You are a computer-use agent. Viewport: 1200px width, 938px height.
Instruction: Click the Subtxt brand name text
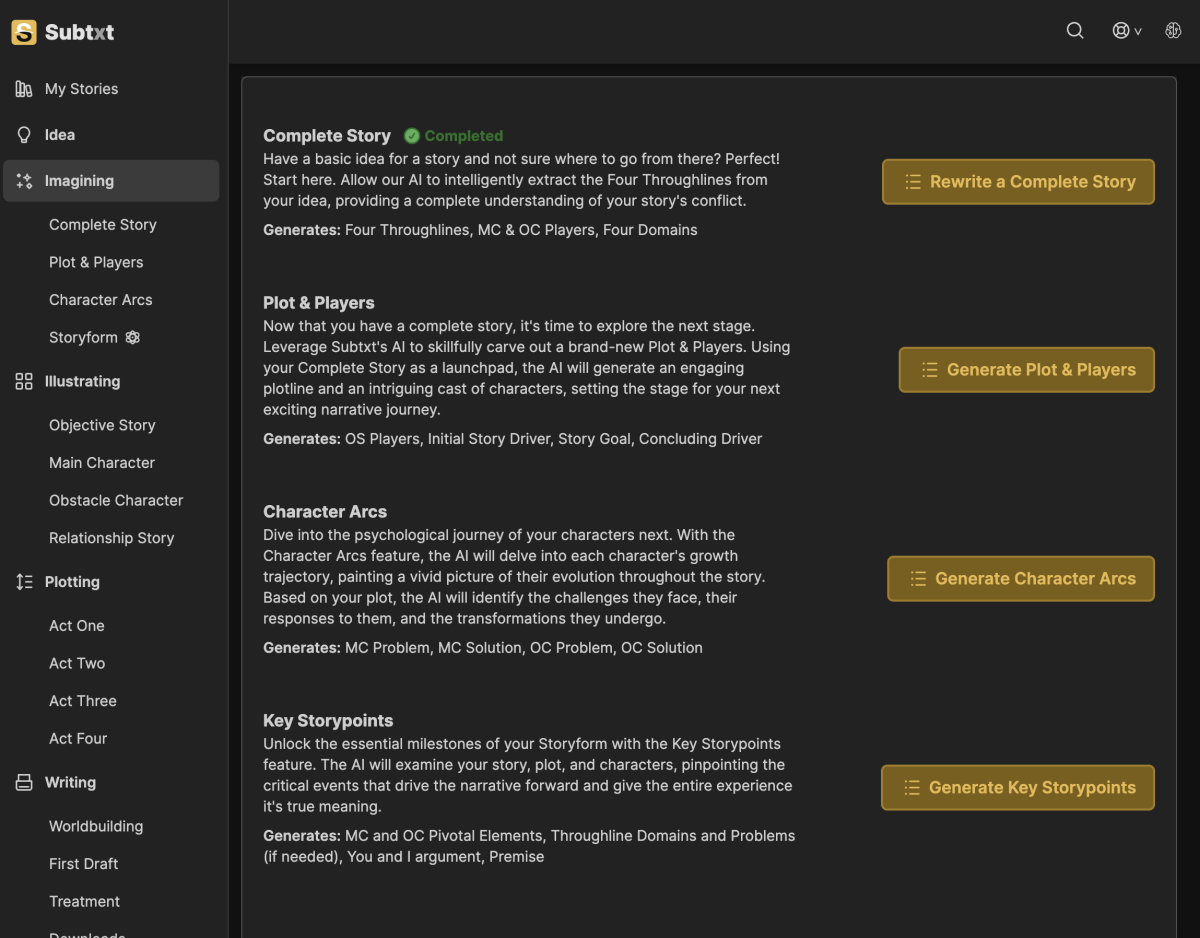79,32
